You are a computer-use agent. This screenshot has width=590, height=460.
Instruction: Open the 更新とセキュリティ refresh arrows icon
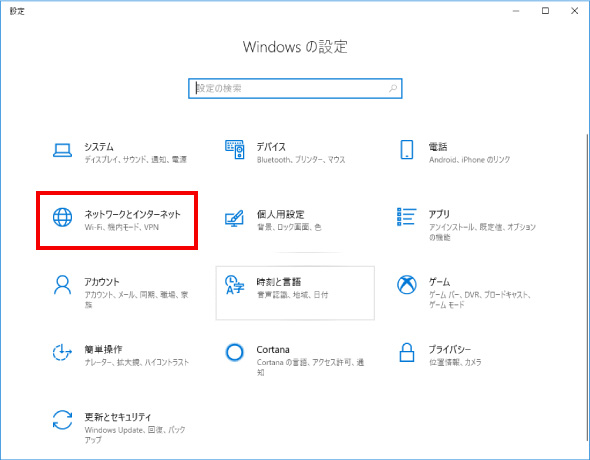coord(62,420)
